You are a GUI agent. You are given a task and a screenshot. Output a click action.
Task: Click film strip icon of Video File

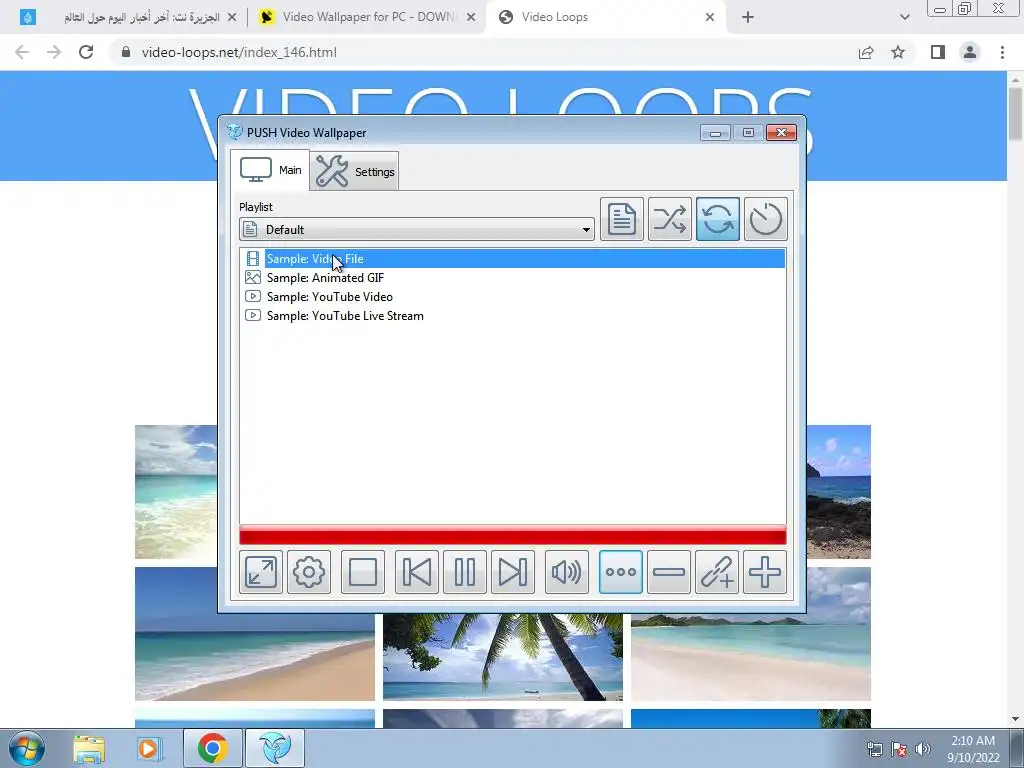253,259
